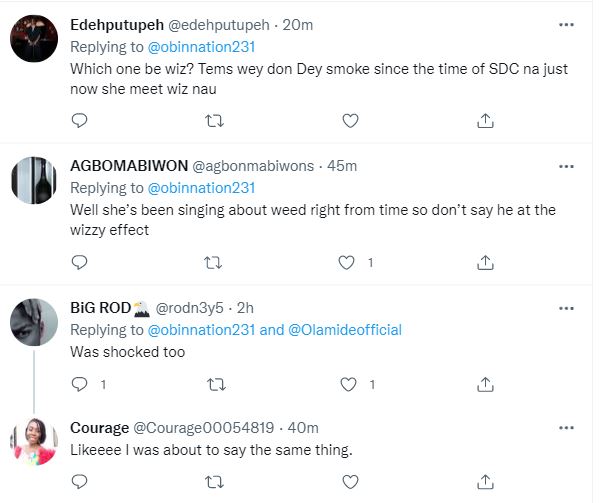Retweet Courage's tweet

point(212,483)
